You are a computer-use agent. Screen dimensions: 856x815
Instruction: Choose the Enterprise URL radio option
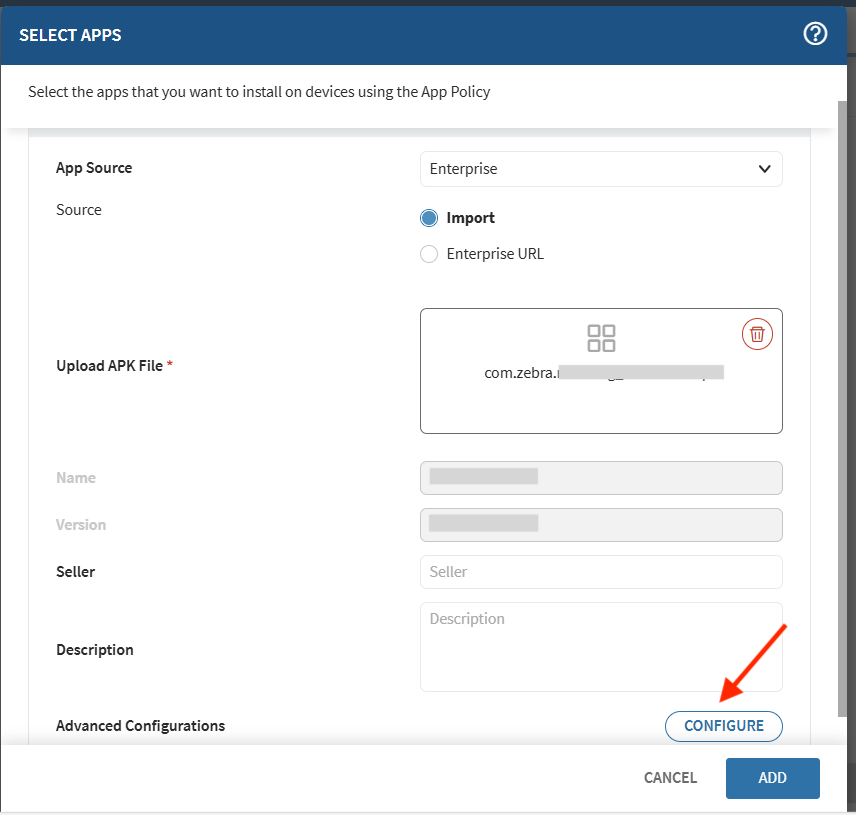point(429,254)
